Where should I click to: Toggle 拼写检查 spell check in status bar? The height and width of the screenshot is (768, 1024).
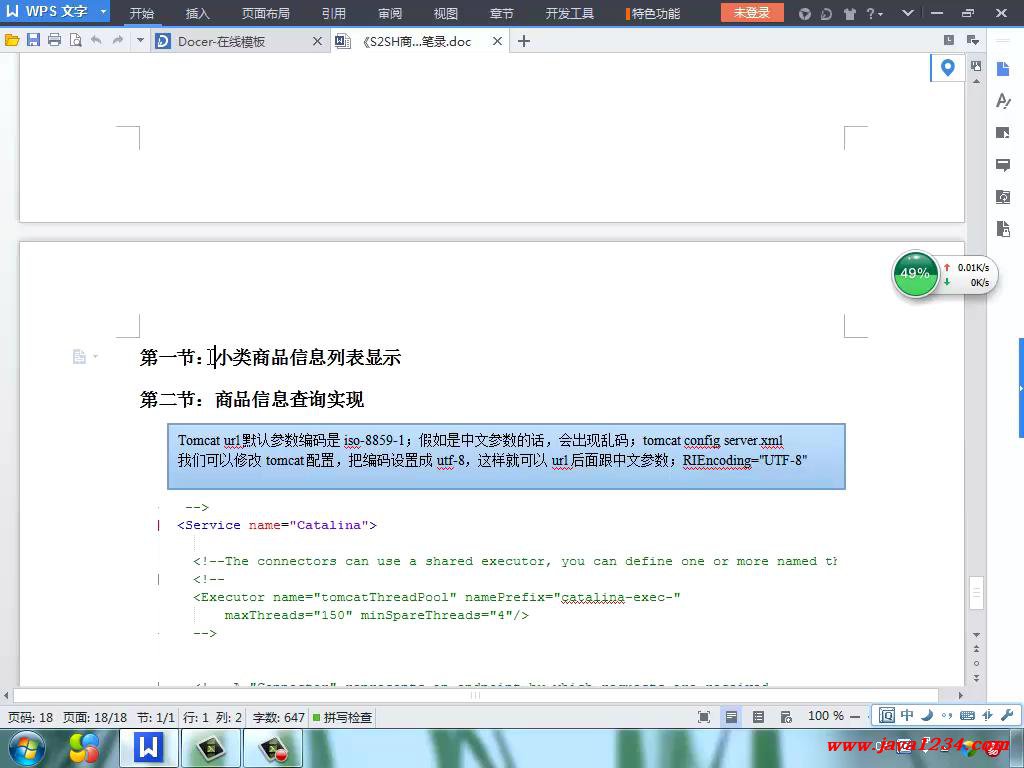coord(342,717)
